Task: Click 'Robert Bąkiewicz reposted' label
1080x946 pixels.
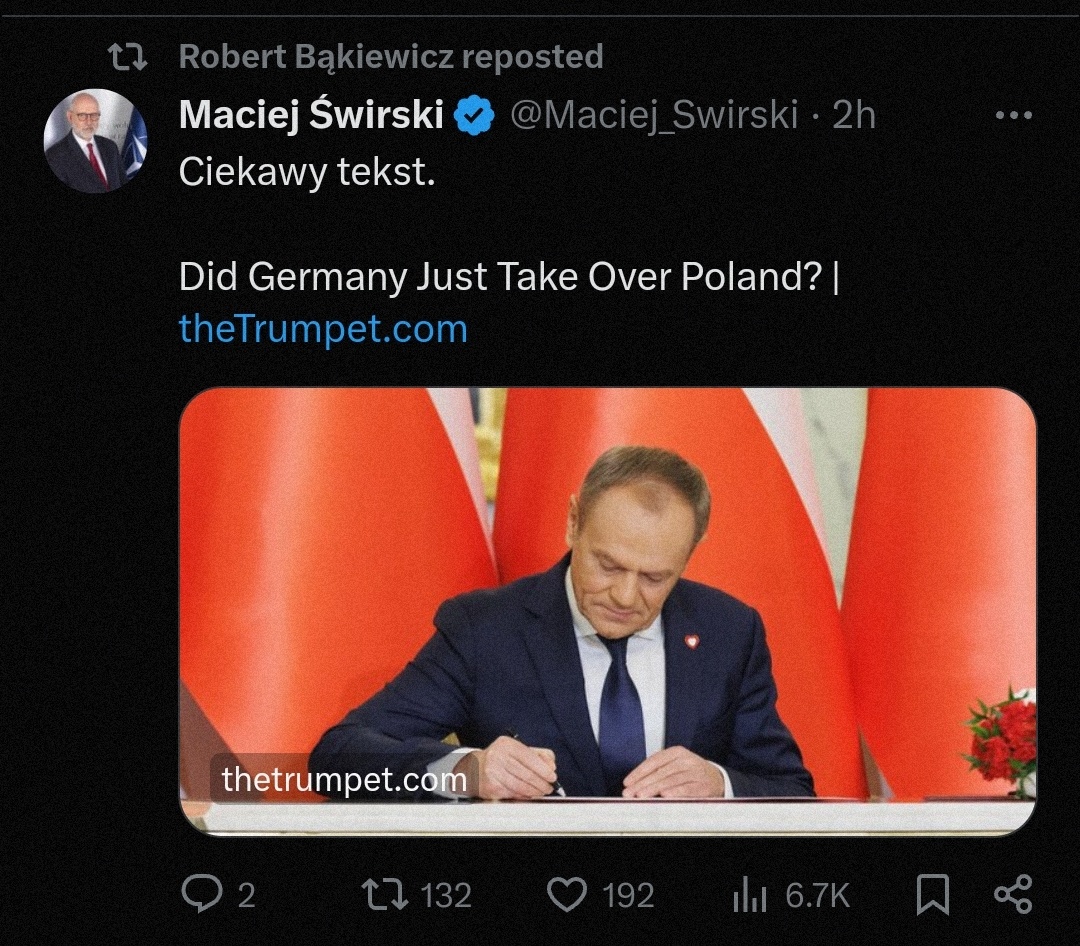Action: pyautogui.click(x=391, y=56)
